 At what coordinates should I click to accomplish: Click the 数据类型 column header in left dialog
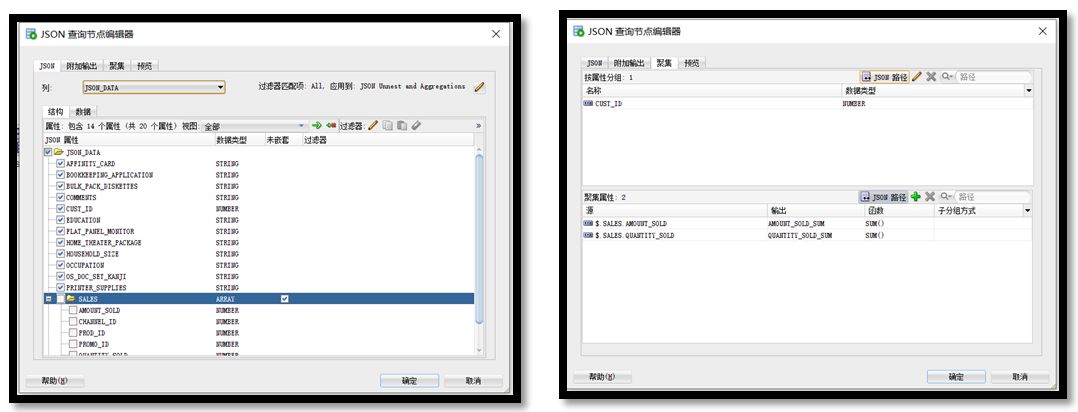coord(239,140)
